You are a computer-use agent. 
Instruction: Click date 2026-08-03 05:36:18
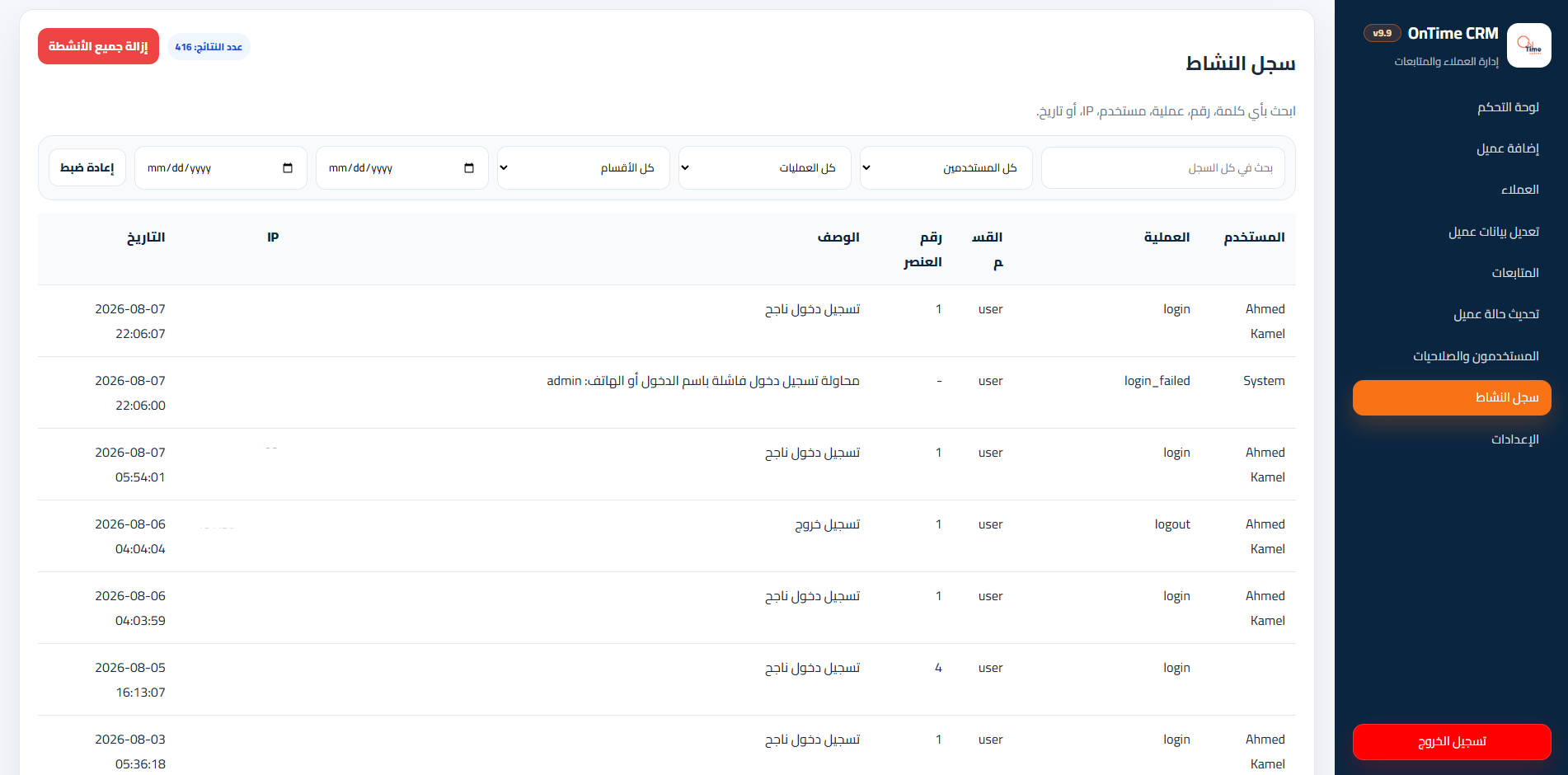point(130,752)
